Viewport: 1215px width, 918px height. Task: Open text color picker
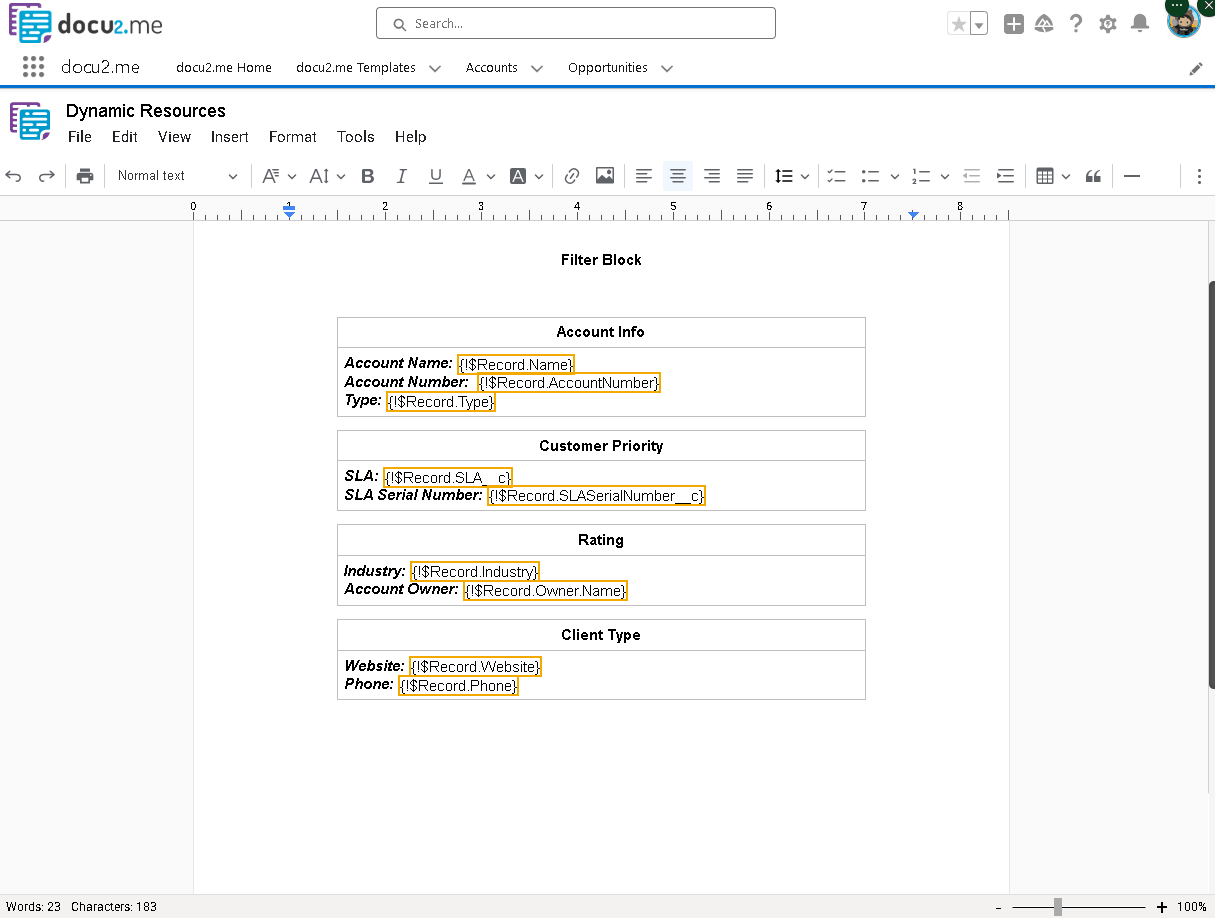(469, 176)
